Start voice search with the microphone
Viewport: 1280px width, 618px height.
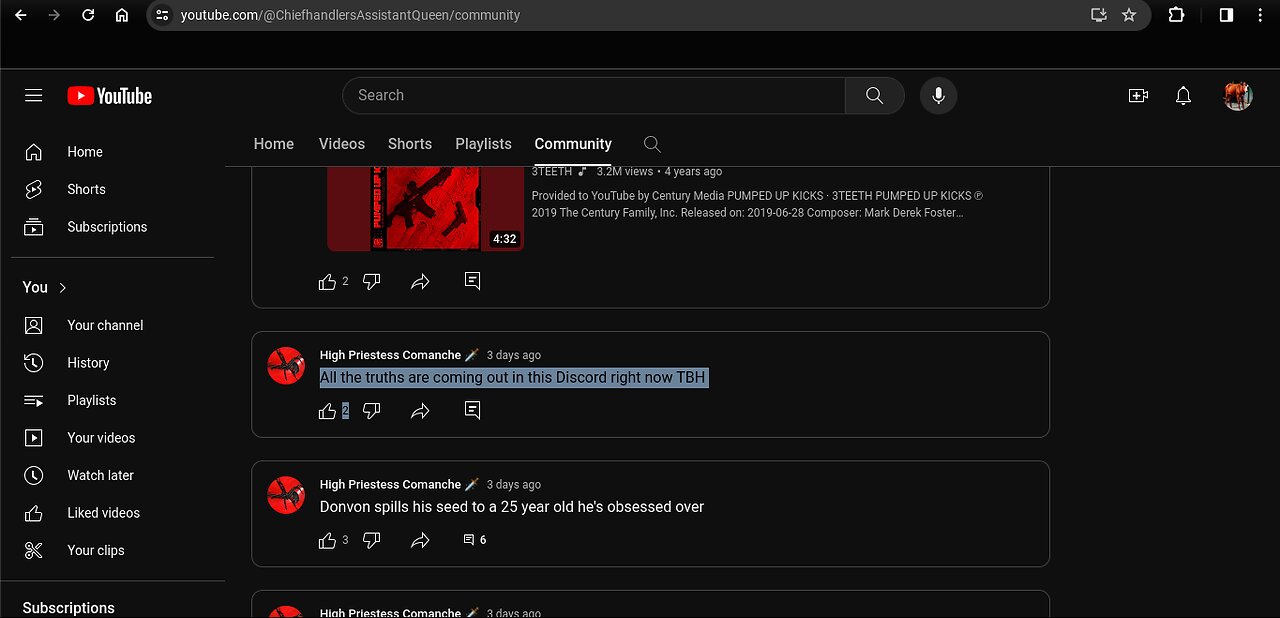pyautogui.click(x=938, y=95)
